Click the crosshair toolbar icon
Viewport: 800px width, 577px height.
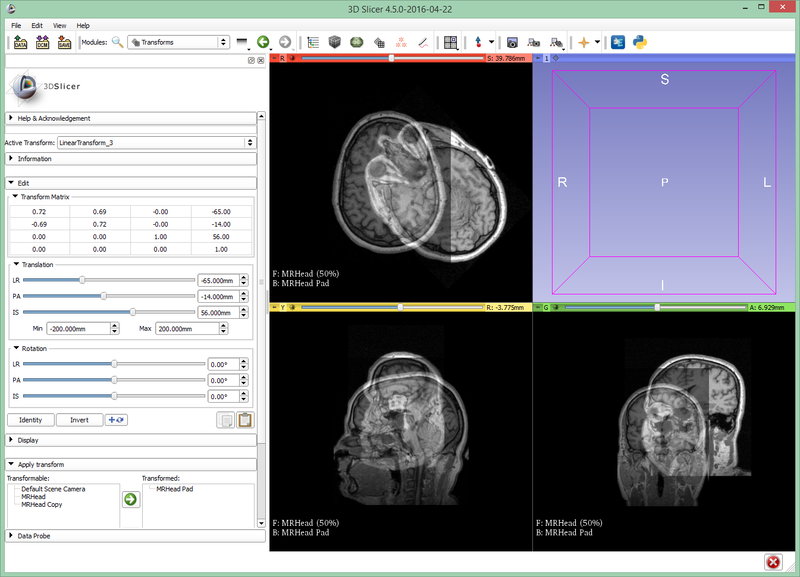584,42
